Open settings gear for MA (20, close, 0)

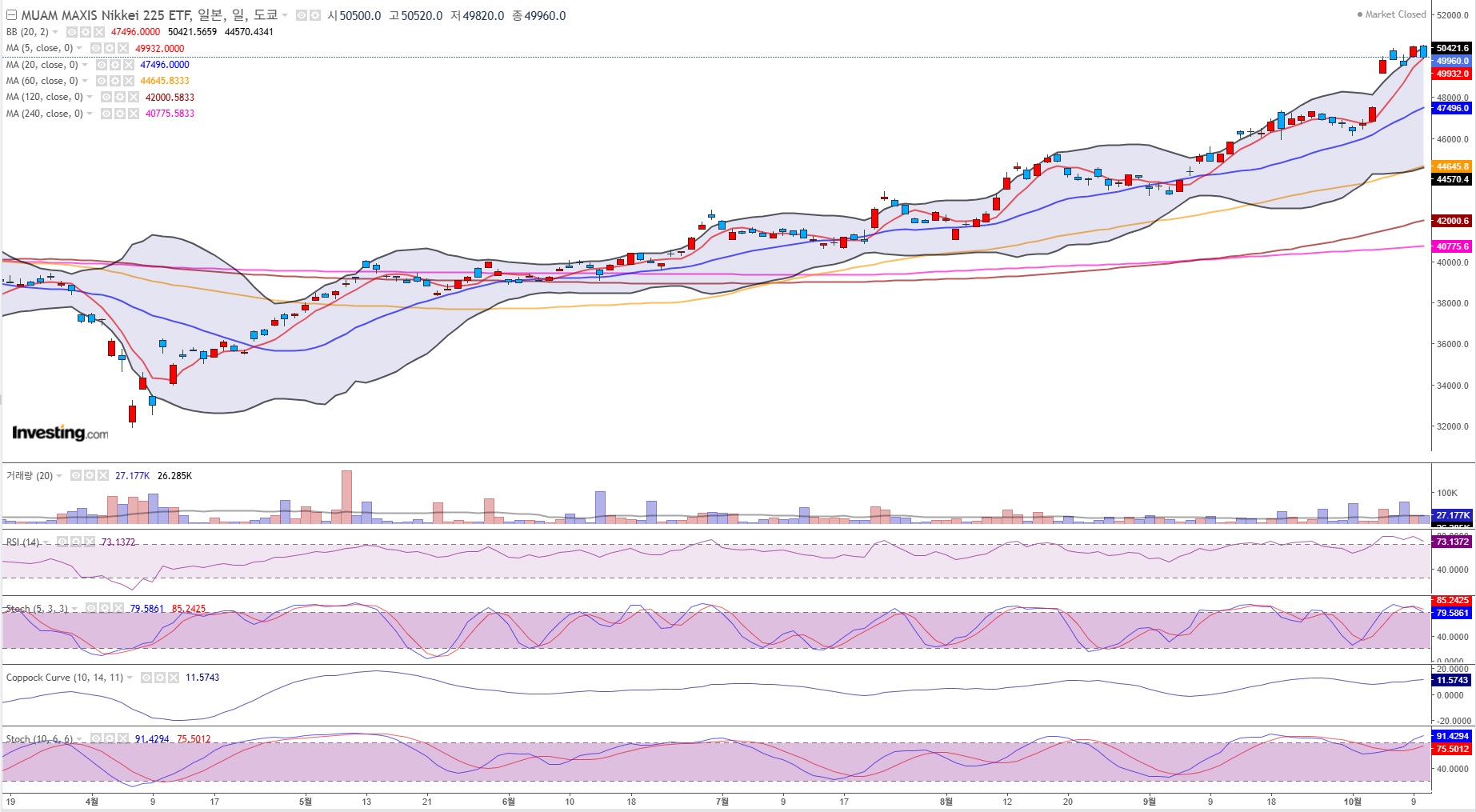tap(114, 65)
